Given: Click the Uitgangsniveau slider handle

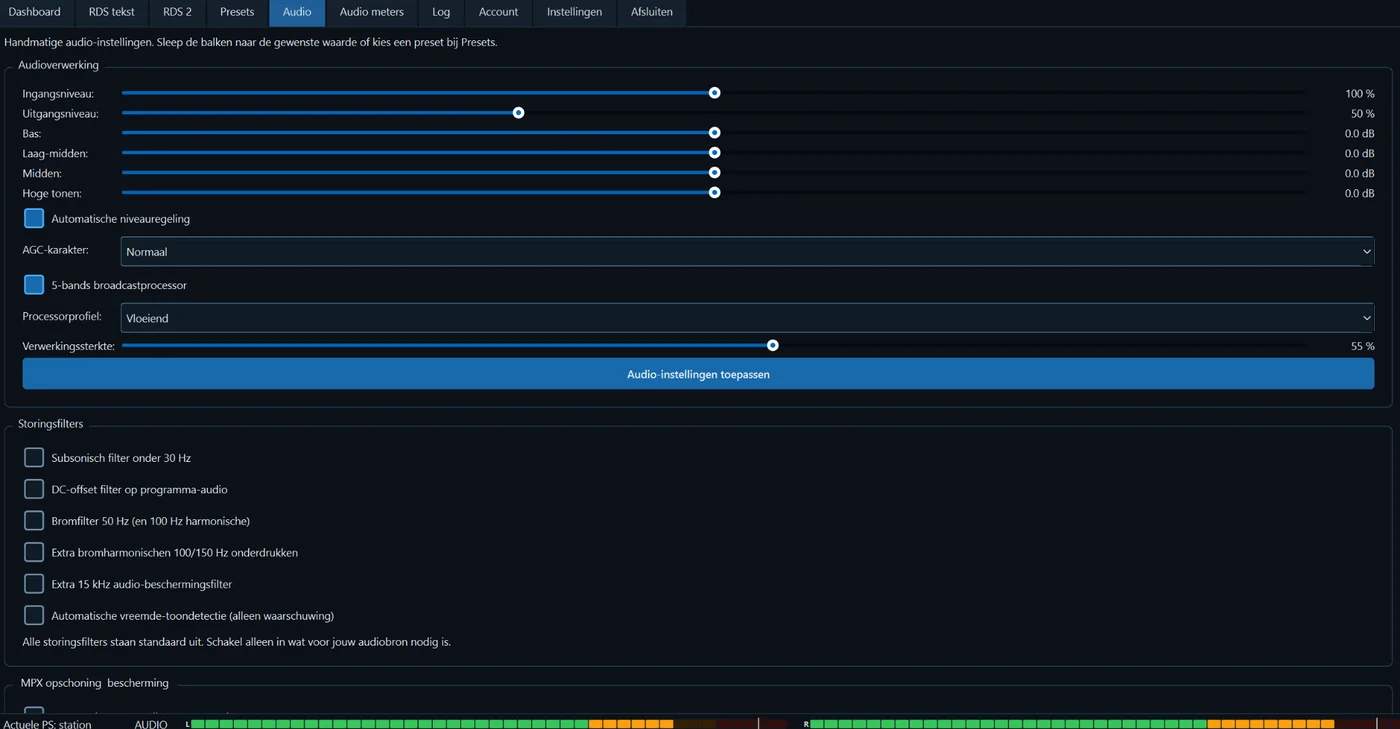Looking at the screenshot, I should [x=518, y=113].
